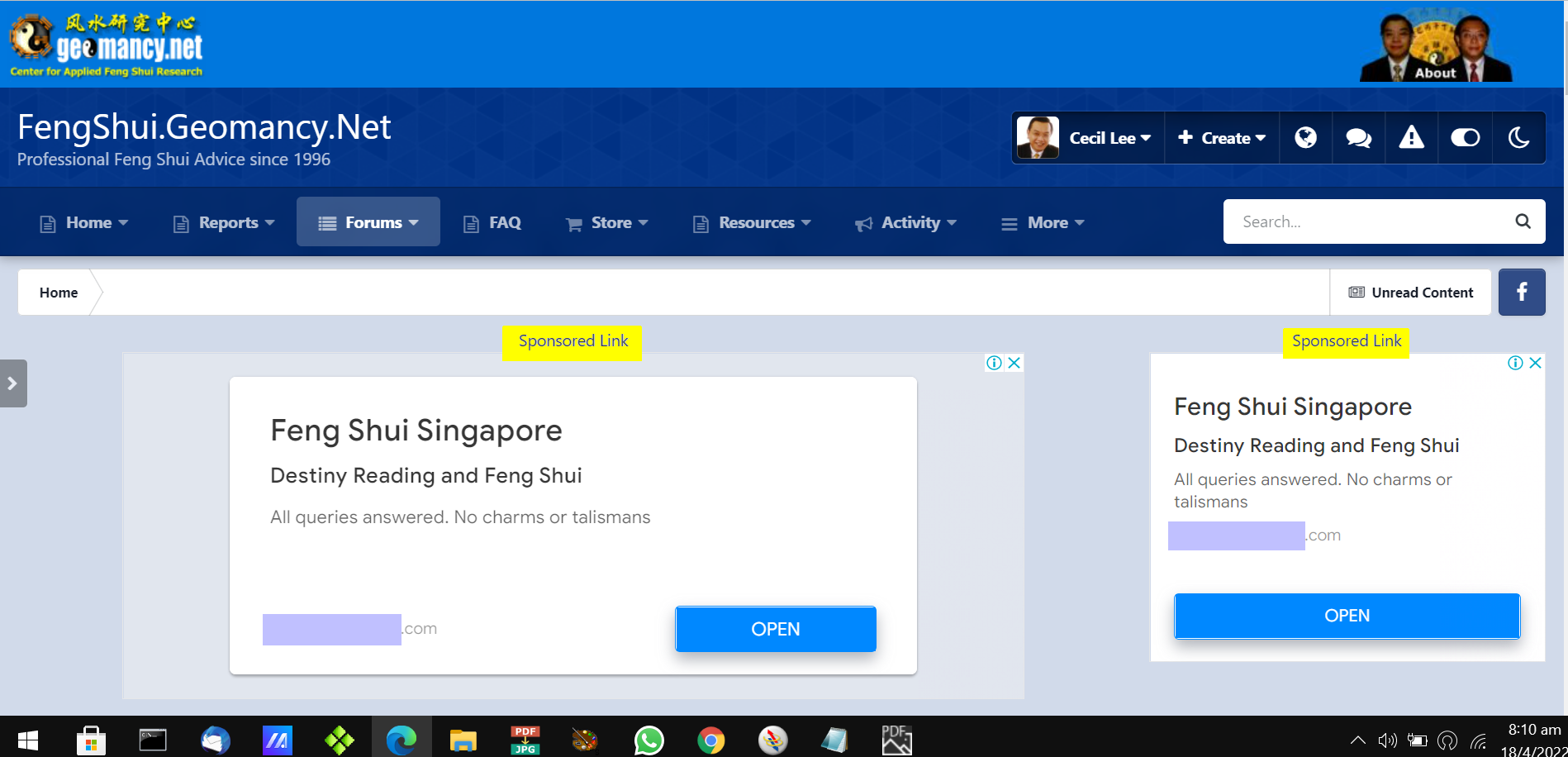Image resolution: width=1568 pixels, height=757 pixels.
Task: Go to the FAQ page
Action: (492, 222)
